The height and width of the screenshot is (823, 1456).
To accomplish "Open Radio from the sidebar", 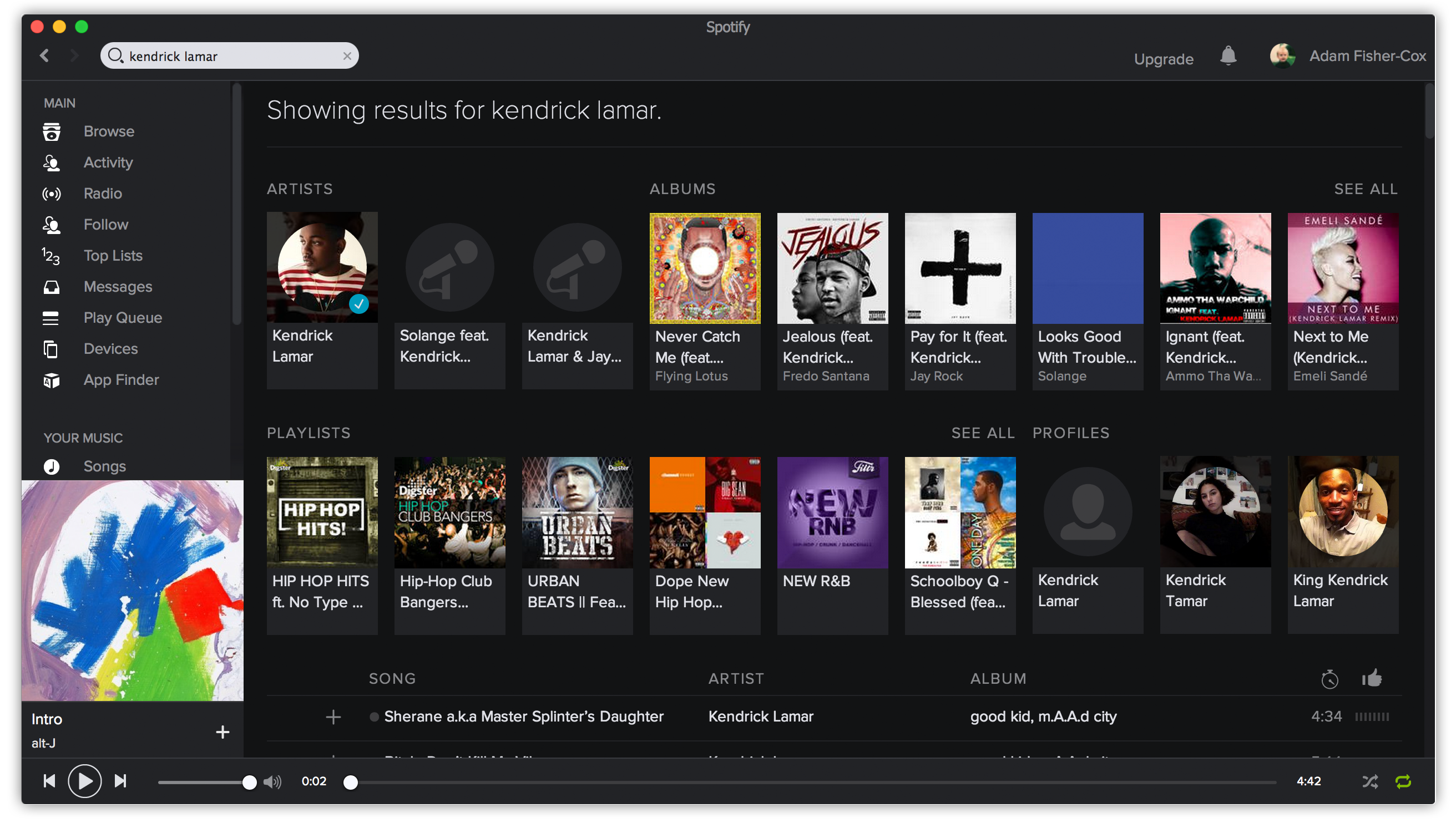I will (102, 194).
